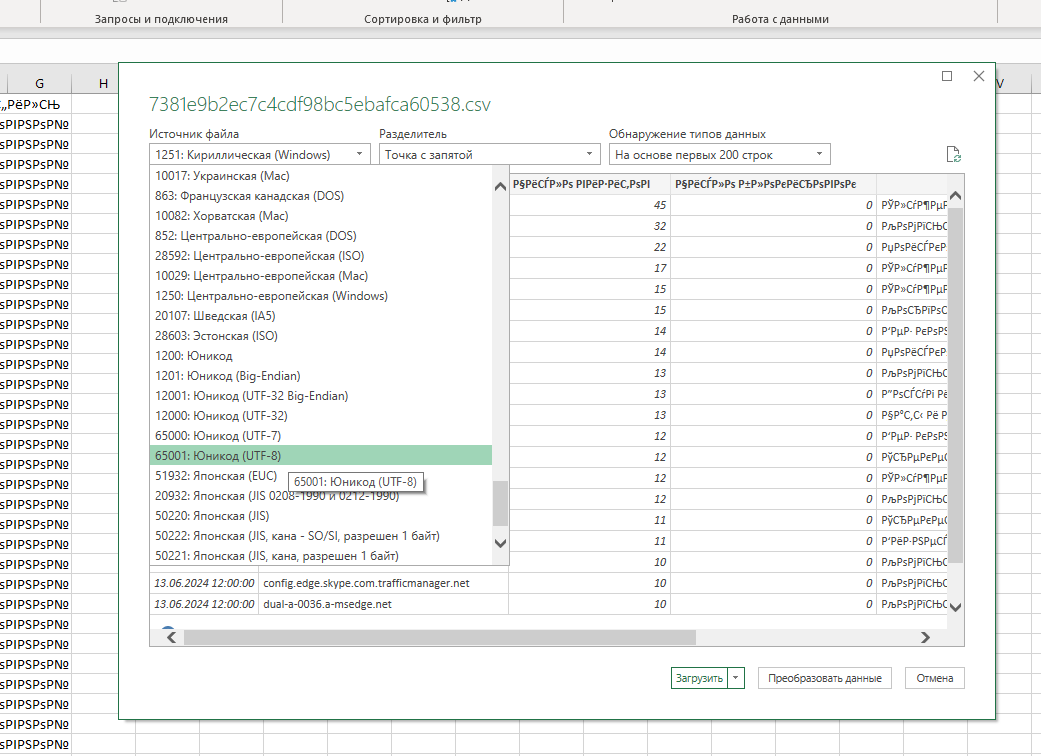
Task: Click the Преобразовать данные button
Action: tap(824, 678)
